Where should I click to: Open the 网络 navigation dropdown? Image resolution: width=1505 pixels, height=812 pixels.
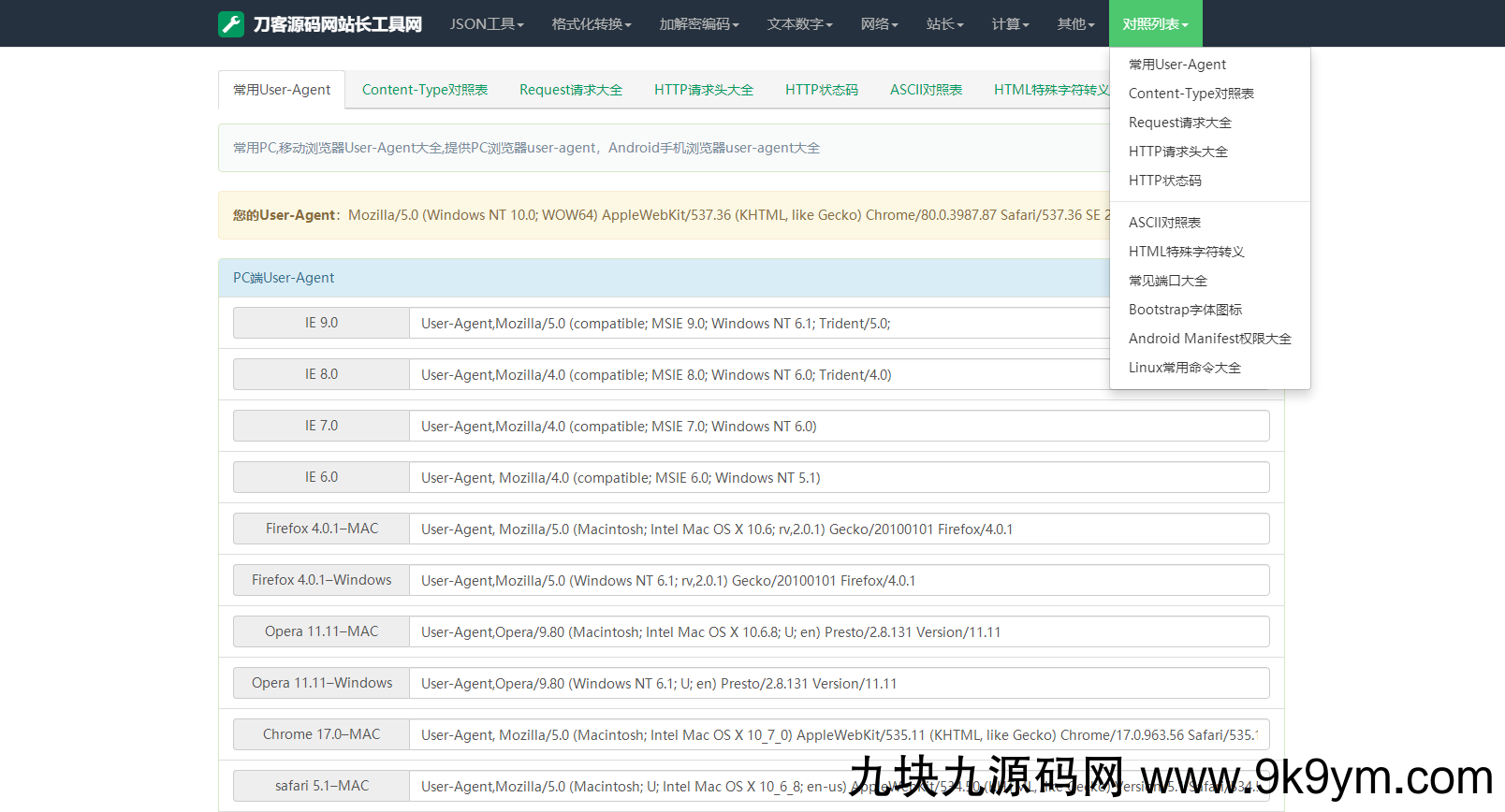pyautogui.click(x=879, y=24)
